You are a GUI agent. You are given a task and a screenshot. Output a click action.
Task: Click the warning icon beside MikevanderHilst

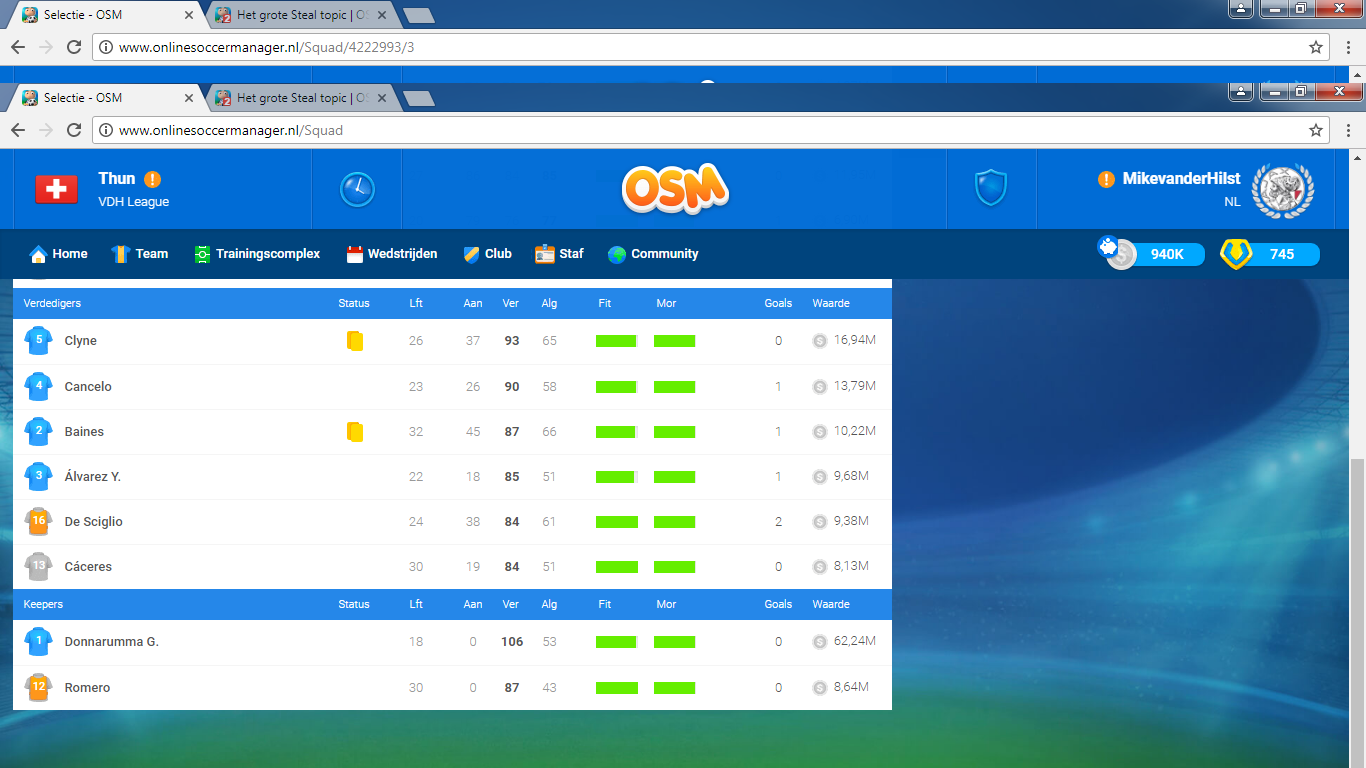(x=1106, y=179)
